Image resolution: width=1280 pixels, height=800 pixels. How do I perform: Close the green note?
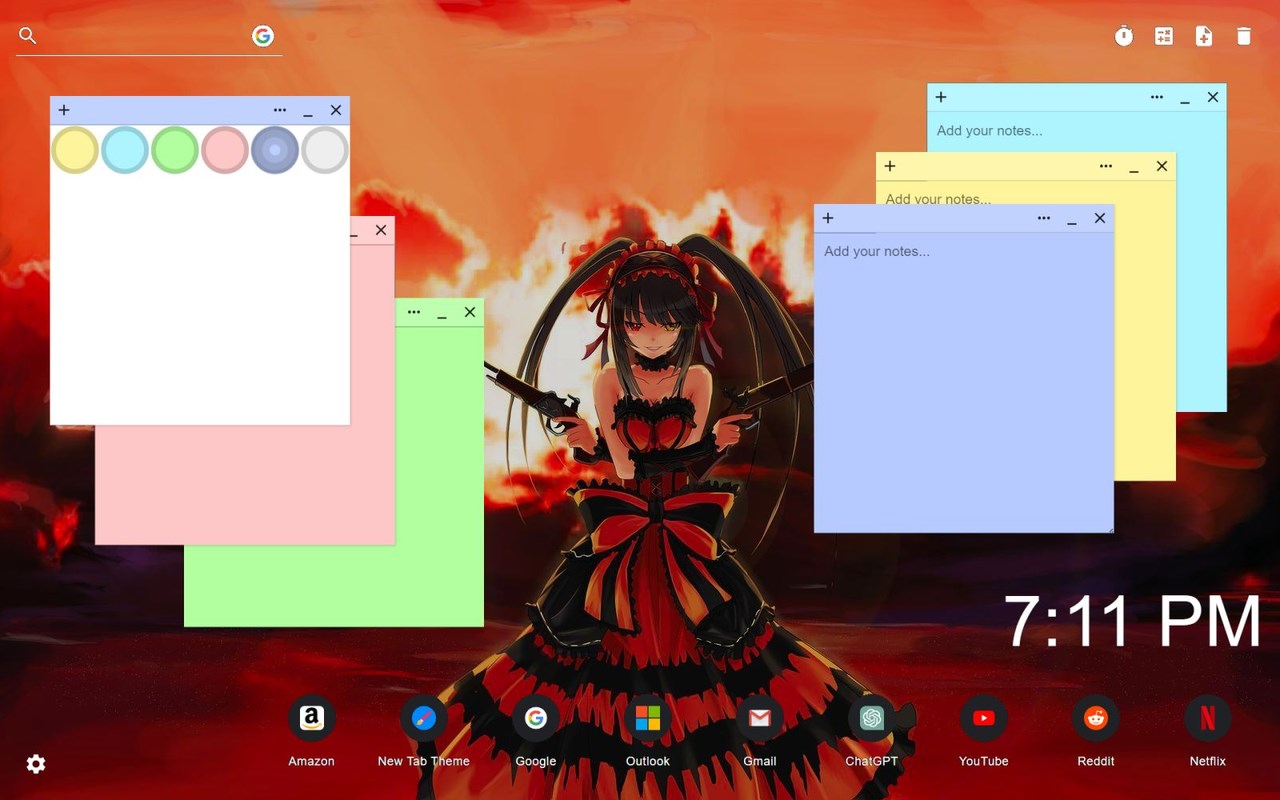pos(470,312)
